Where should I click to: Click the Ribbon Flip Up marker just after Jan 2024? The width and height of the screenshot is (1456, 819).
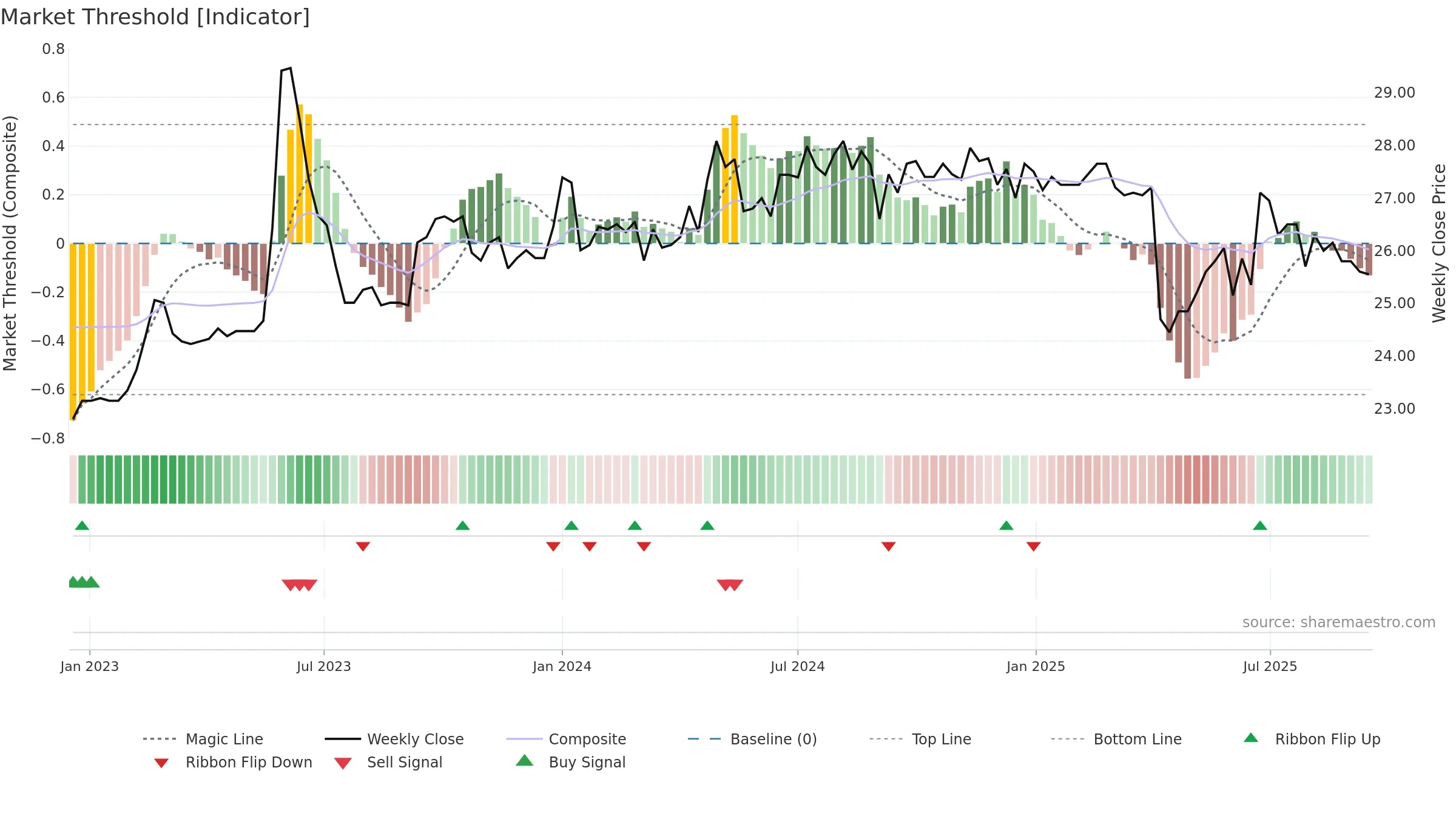[571, 525]
